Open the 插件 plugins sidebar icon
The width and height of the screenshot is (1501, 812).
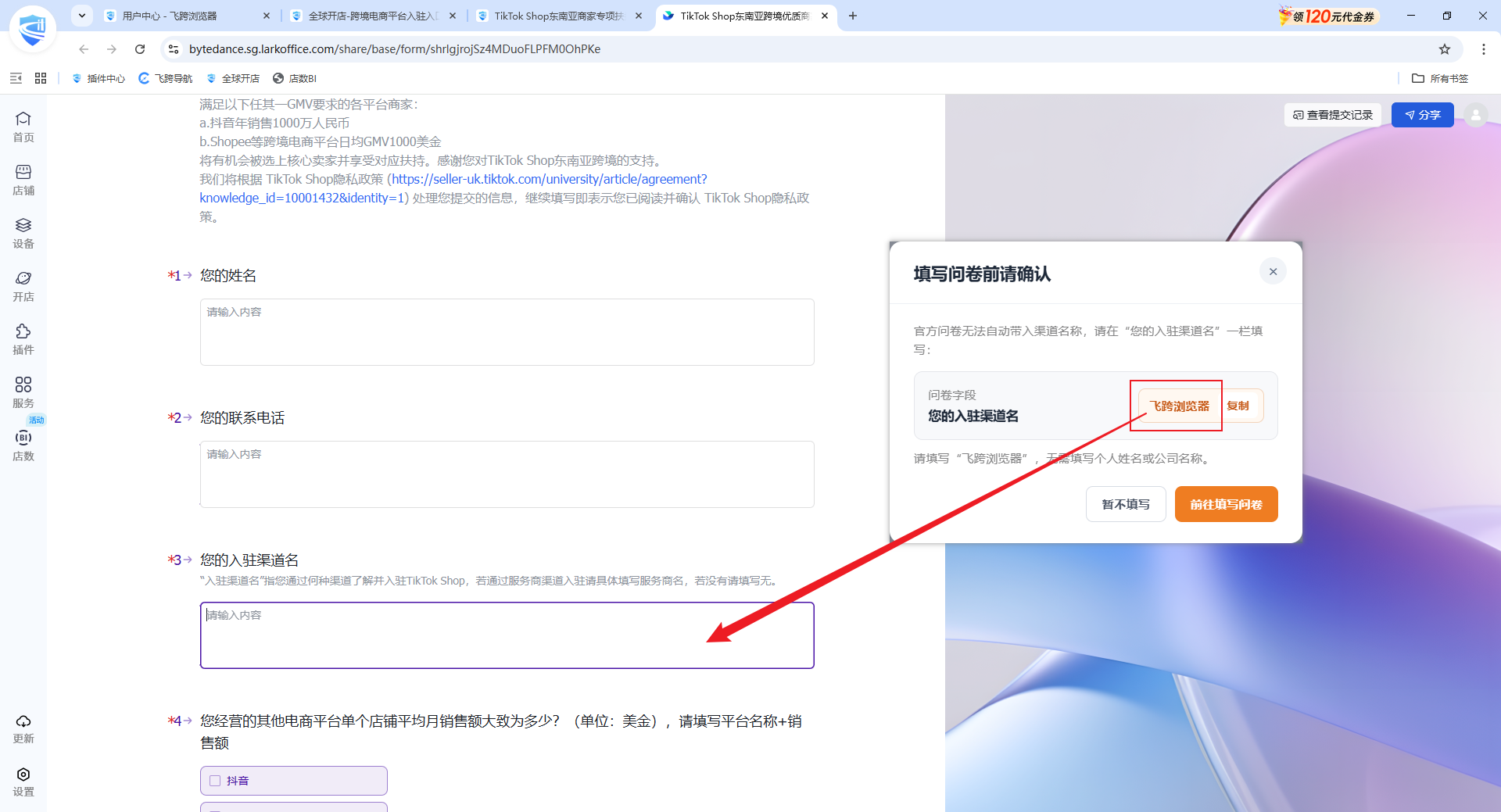click(23, 339)
